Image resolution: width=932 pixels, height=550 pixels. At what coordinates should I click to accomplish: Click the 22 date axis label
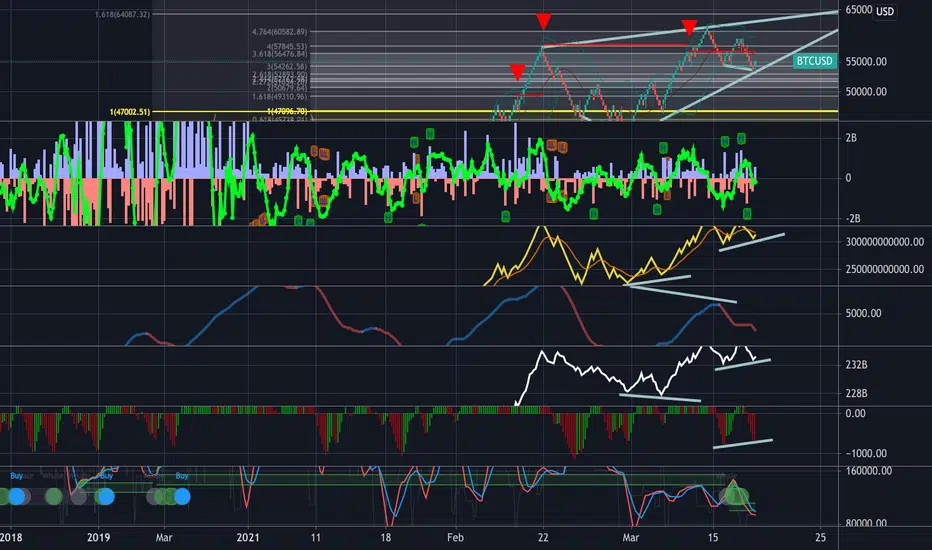point(543,538)
